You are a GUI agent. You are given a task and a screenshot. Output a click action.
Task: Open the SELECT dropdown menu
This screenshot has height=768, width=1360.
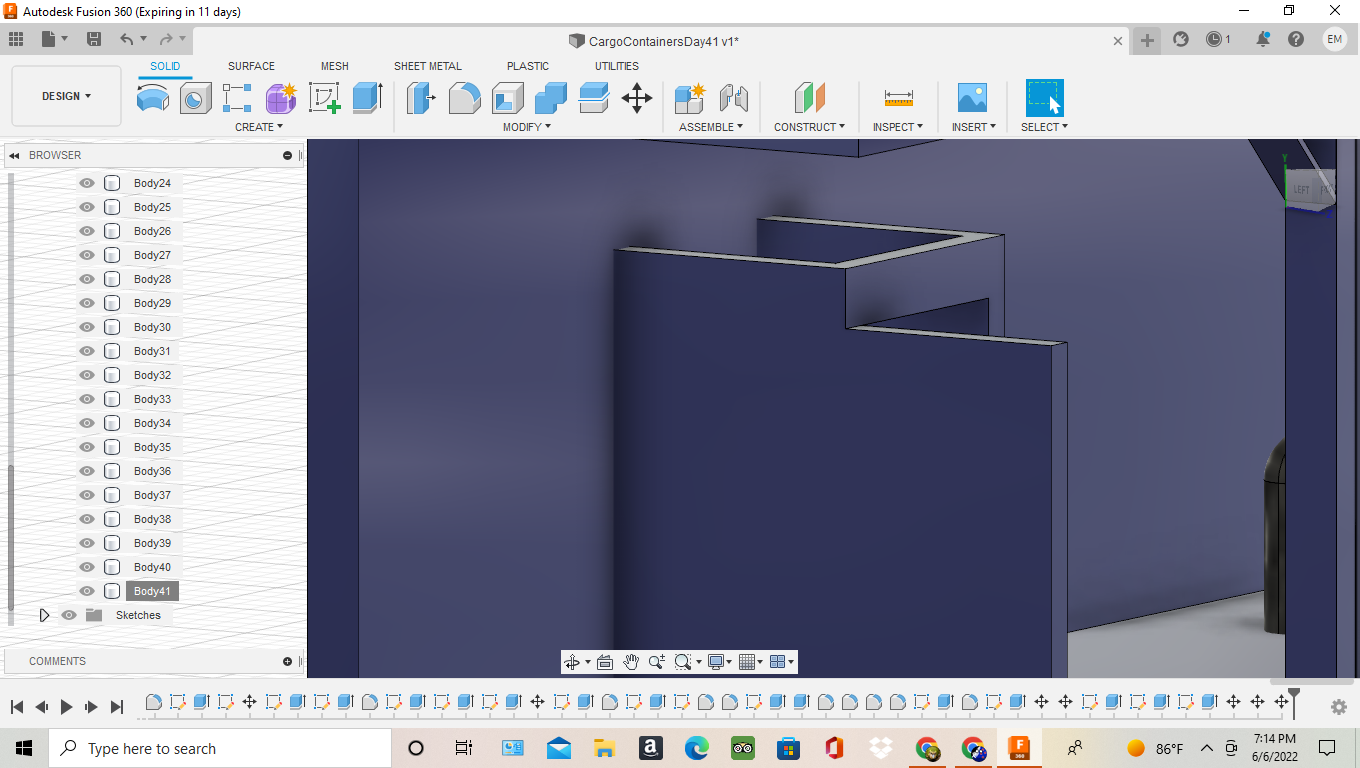click(1045, 127)
